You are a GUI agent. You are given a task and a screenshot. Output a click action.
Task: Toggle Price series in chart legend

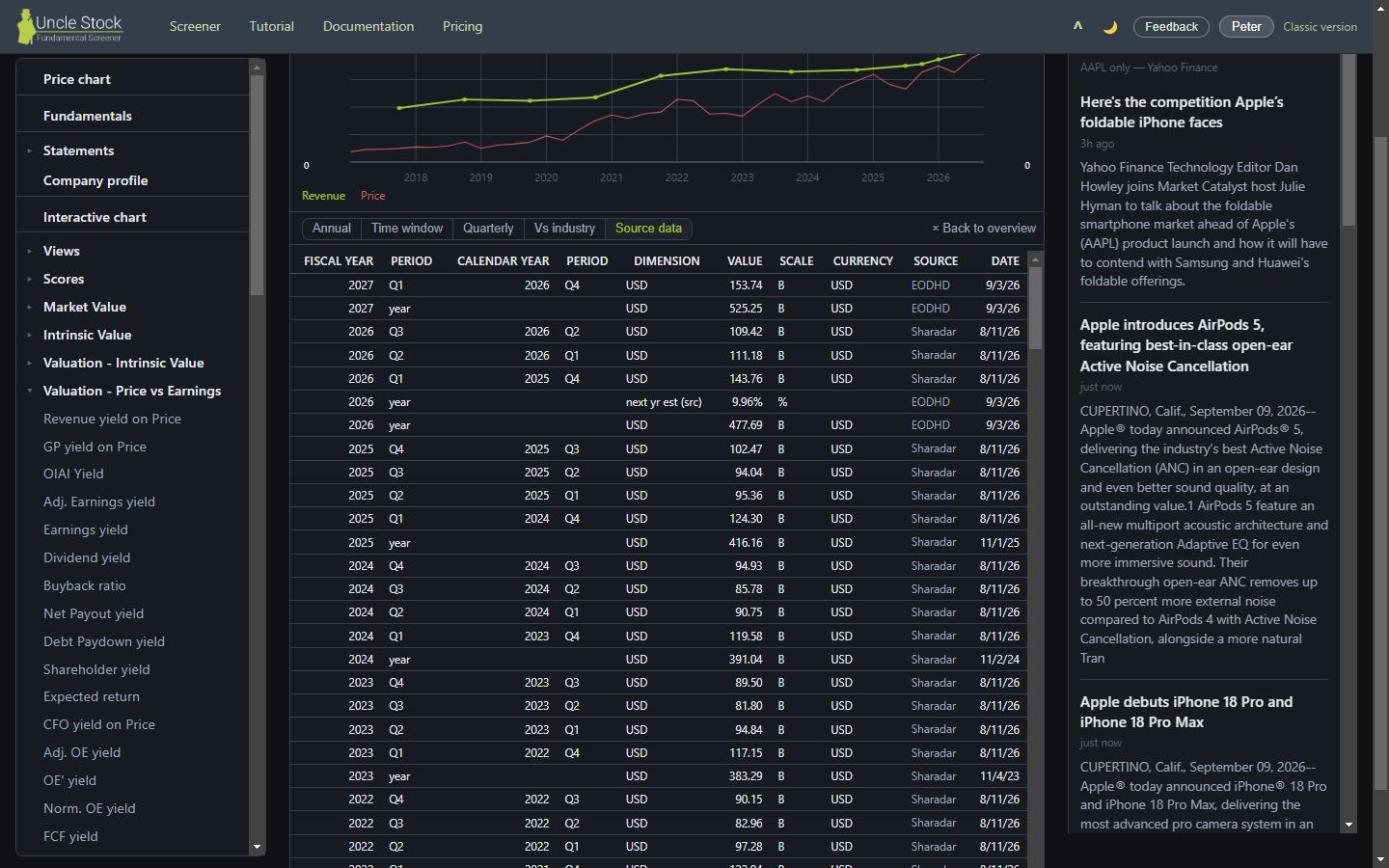pyautogui.click(x=373, y=196)
